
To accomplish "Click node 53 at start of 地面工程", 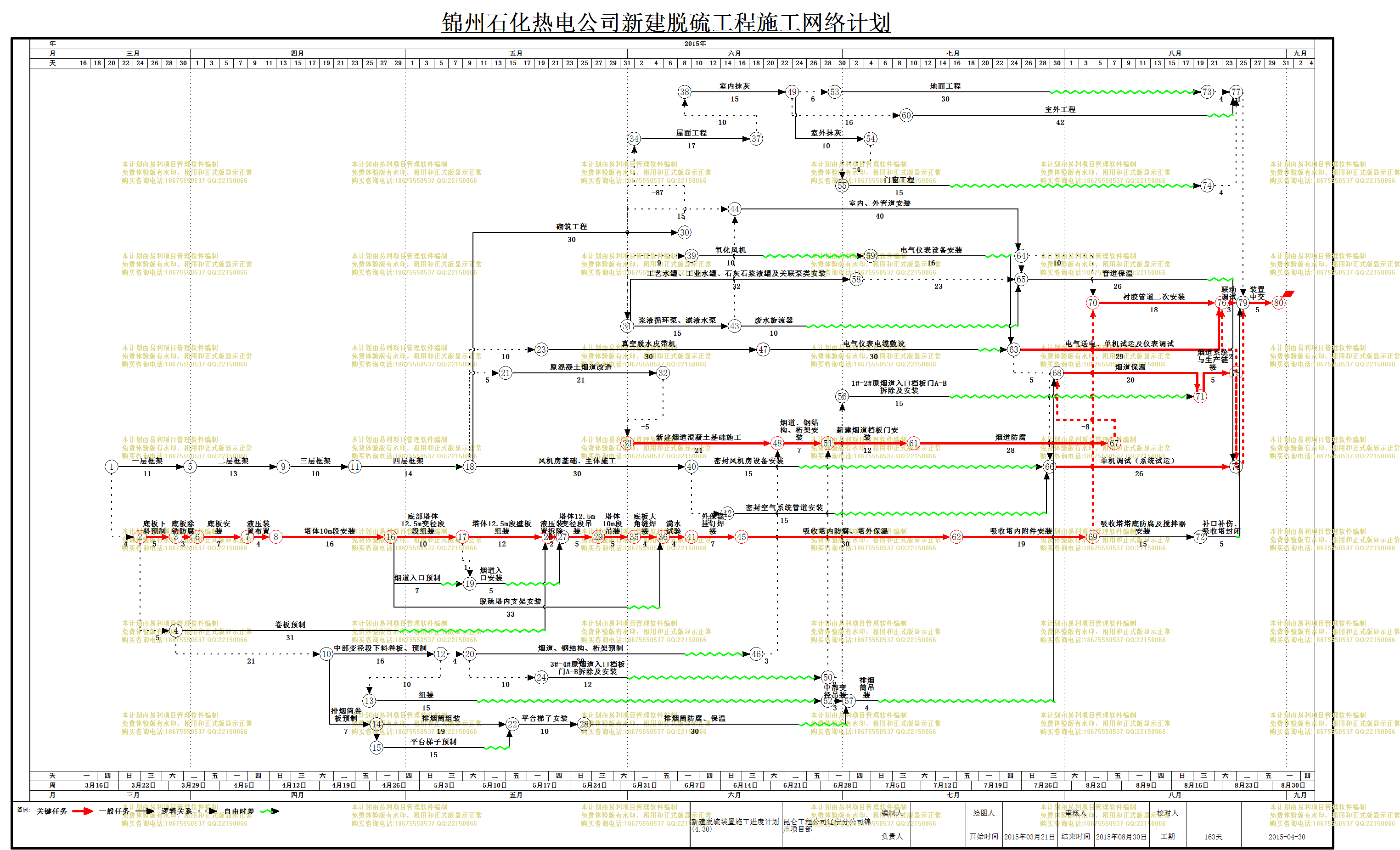I will click(x=834, y=91).
